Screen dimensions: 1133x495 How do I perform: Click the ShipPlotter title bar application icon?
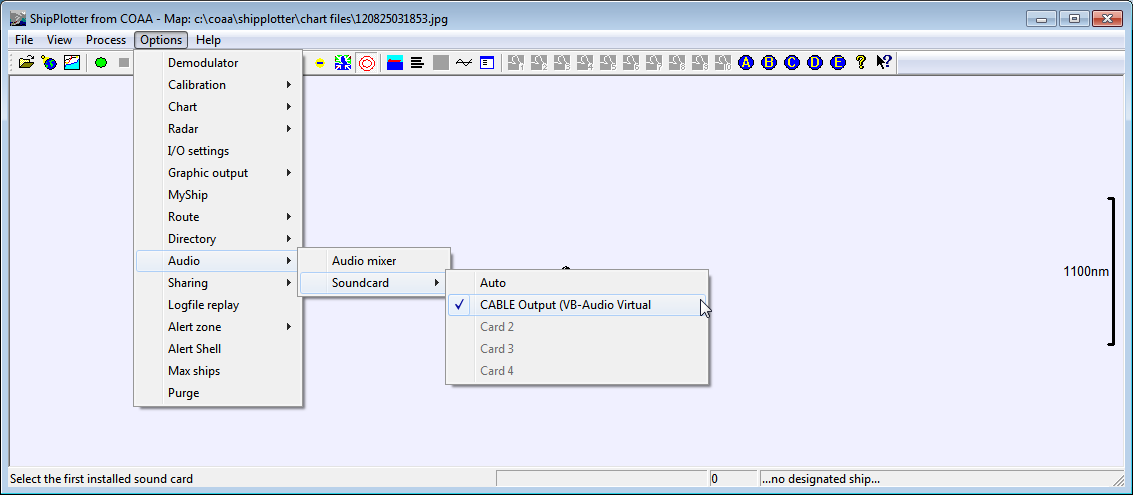[19, 19]
